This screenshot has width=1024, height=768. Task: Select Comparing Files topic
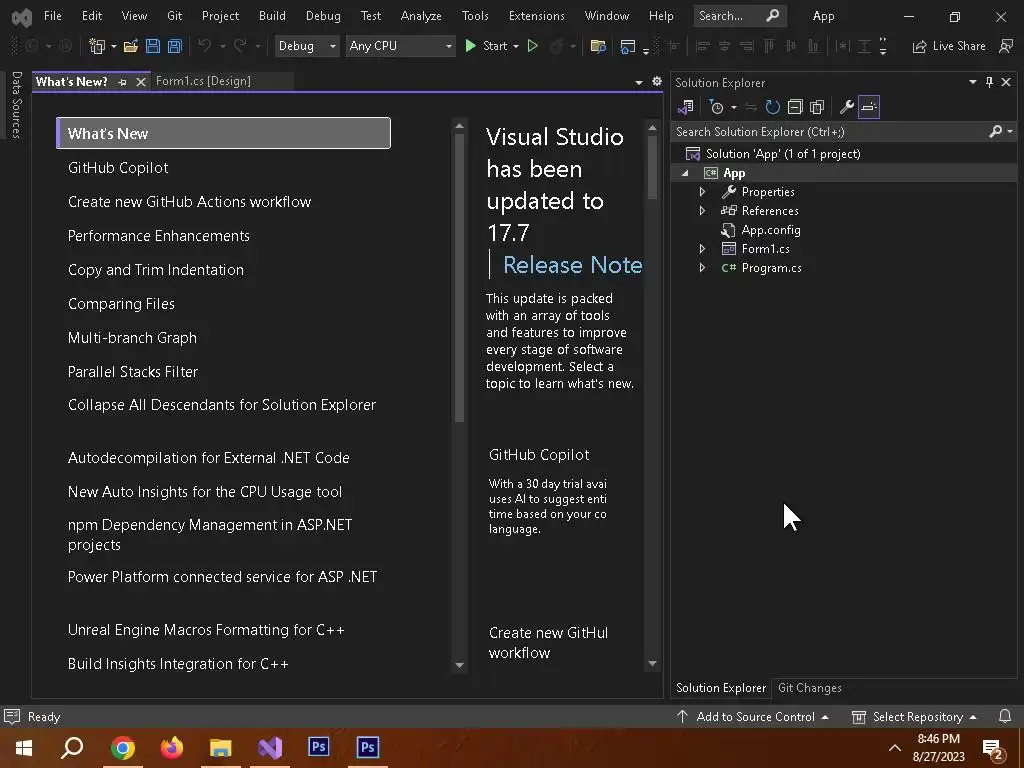(121, 304)
